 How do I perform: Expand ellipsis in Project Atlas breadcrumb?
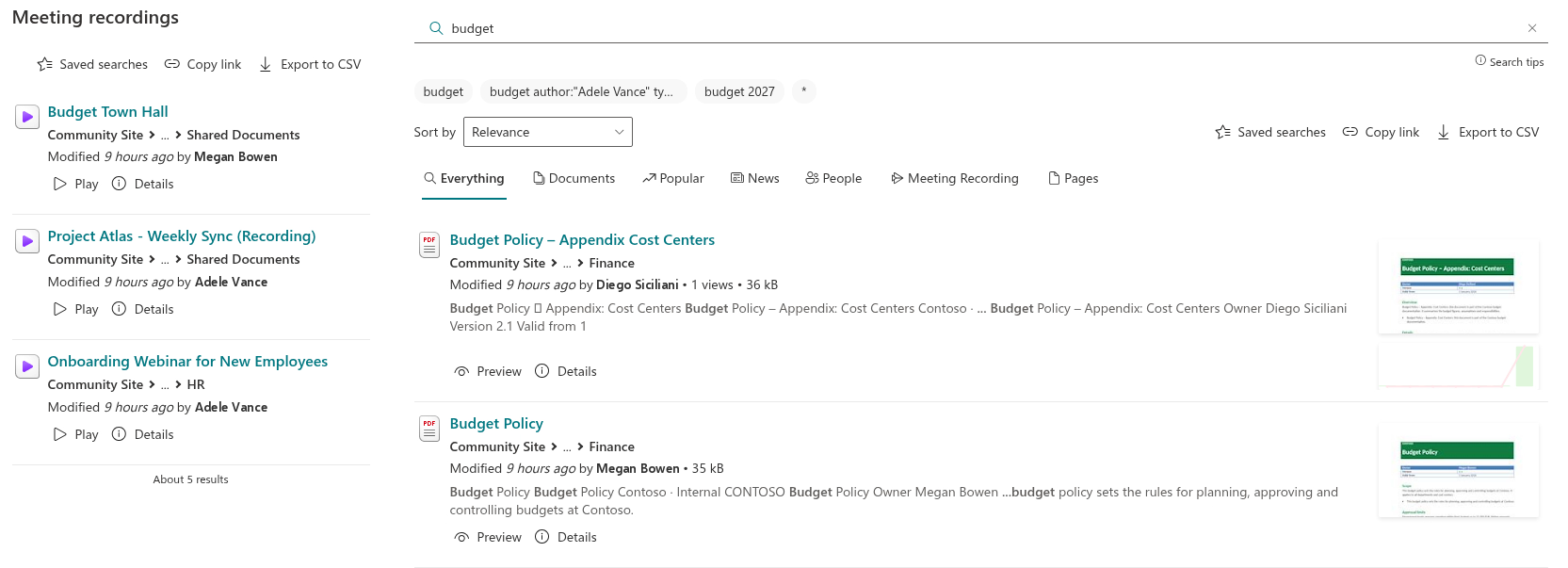point(165,260)
